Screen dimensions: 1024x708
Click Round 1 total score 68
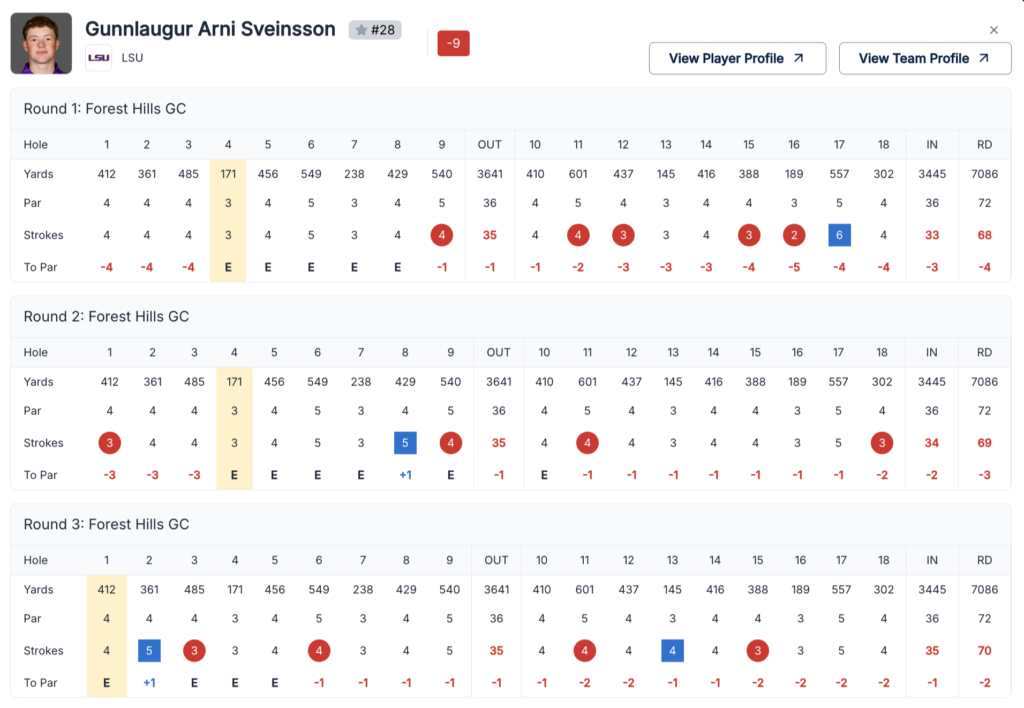984,235
